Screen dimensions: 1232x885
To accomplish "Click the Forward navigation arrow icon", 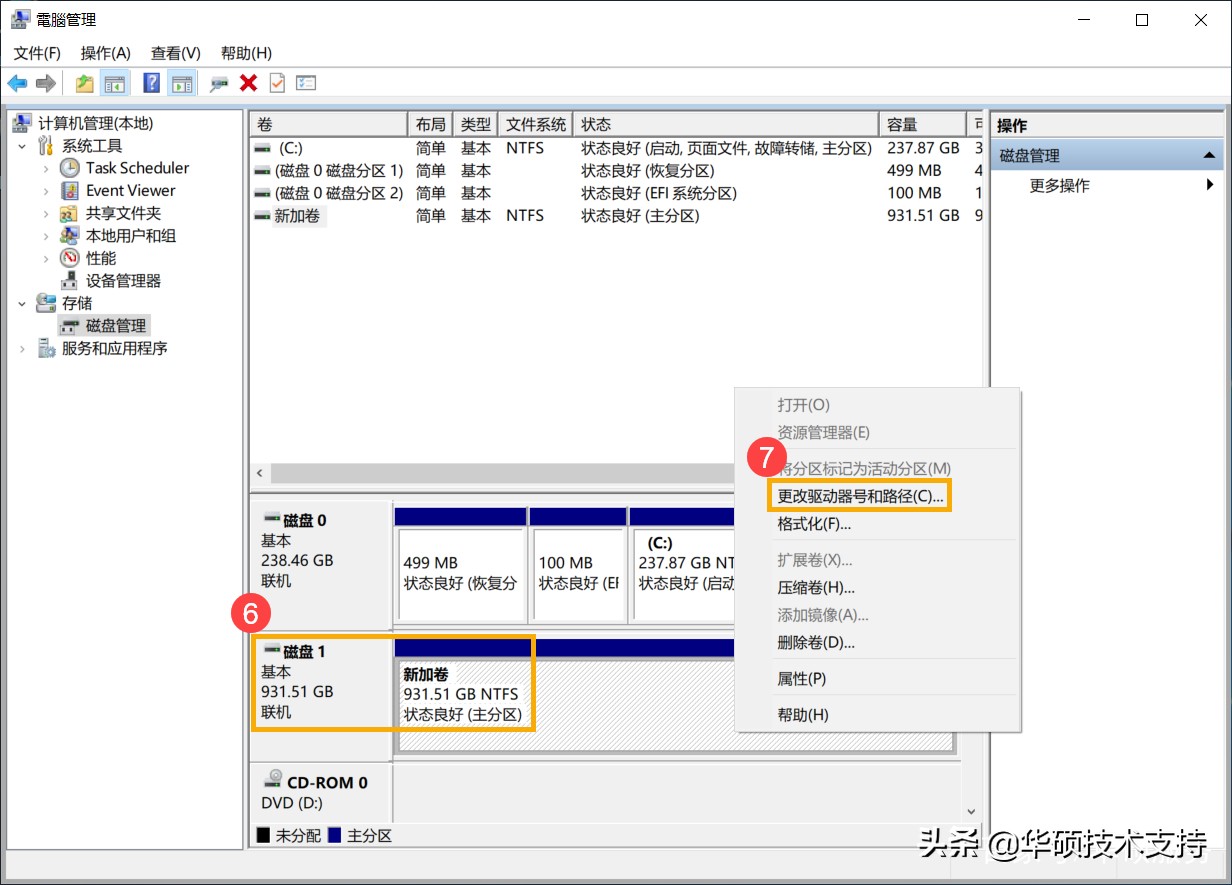I will pos(46,83).
